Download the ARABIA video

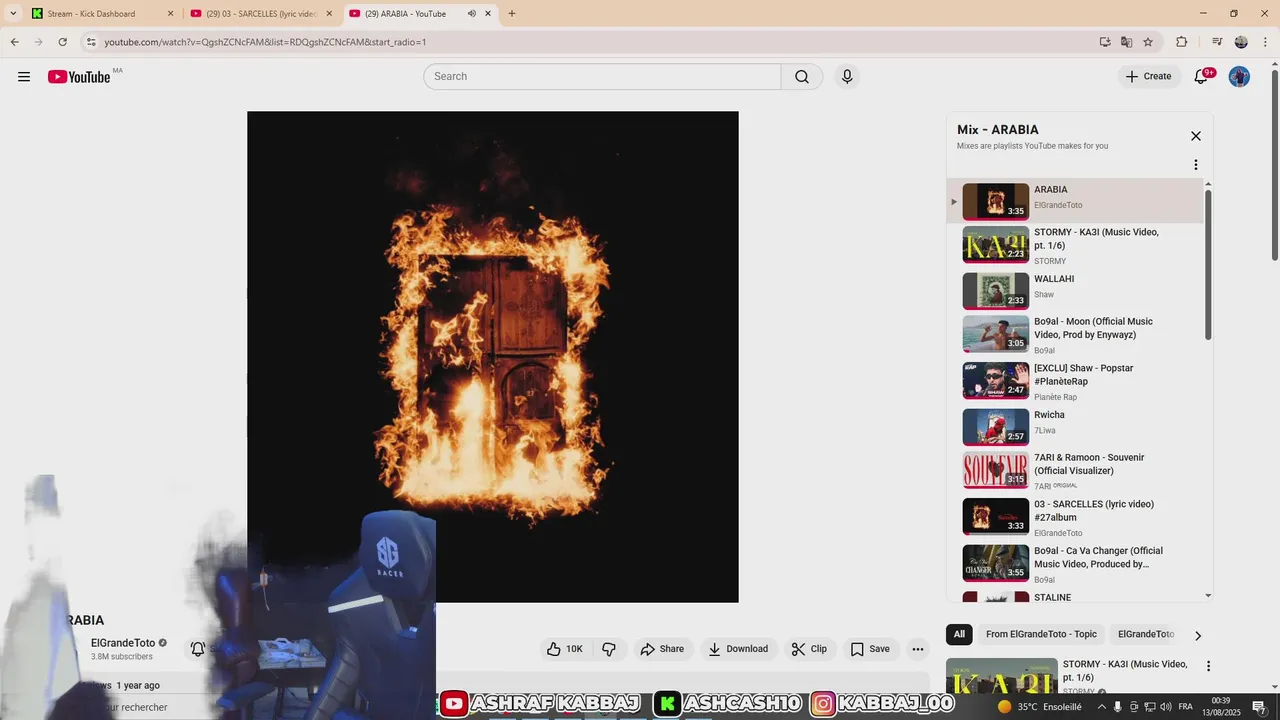[x=738, y=649]
